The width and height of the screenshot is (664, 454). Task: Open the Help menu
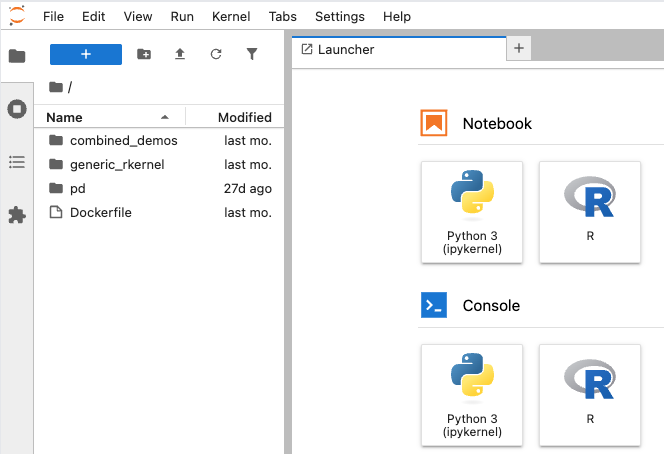coord(397,17)
